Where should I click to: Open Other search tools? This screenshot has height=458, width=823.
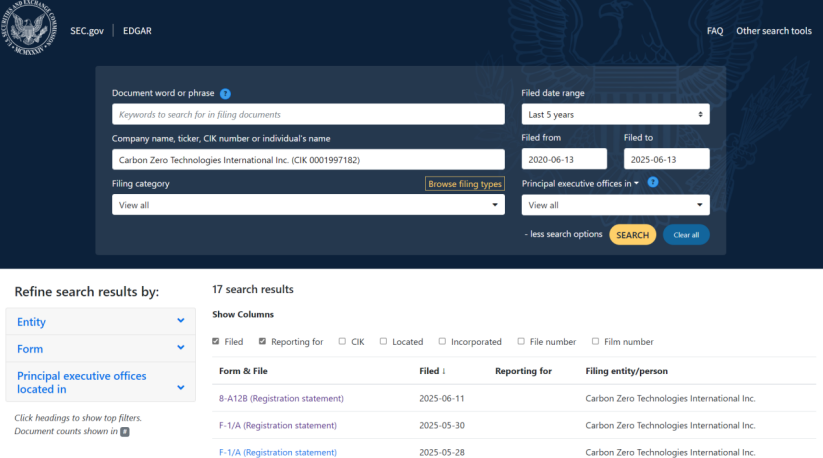[774, 31]
